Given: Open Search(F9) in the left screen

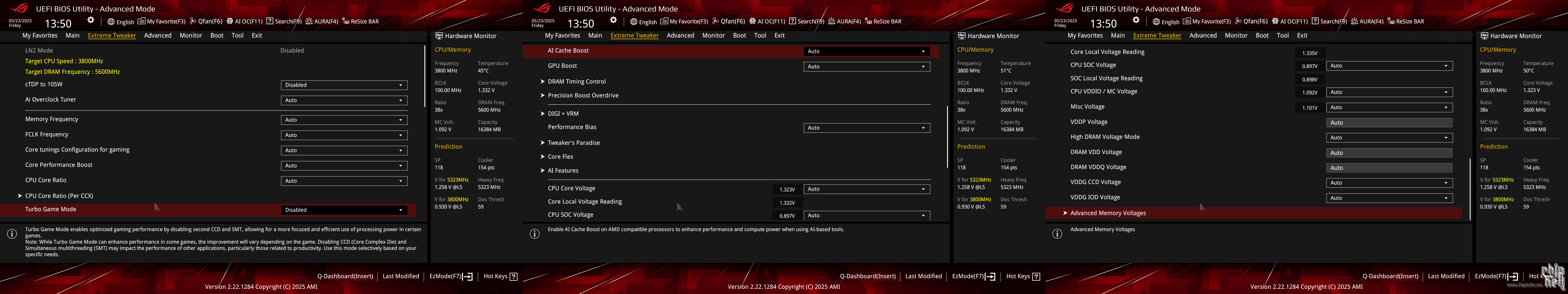Looking at the screenshot, I should click(284, 21).
